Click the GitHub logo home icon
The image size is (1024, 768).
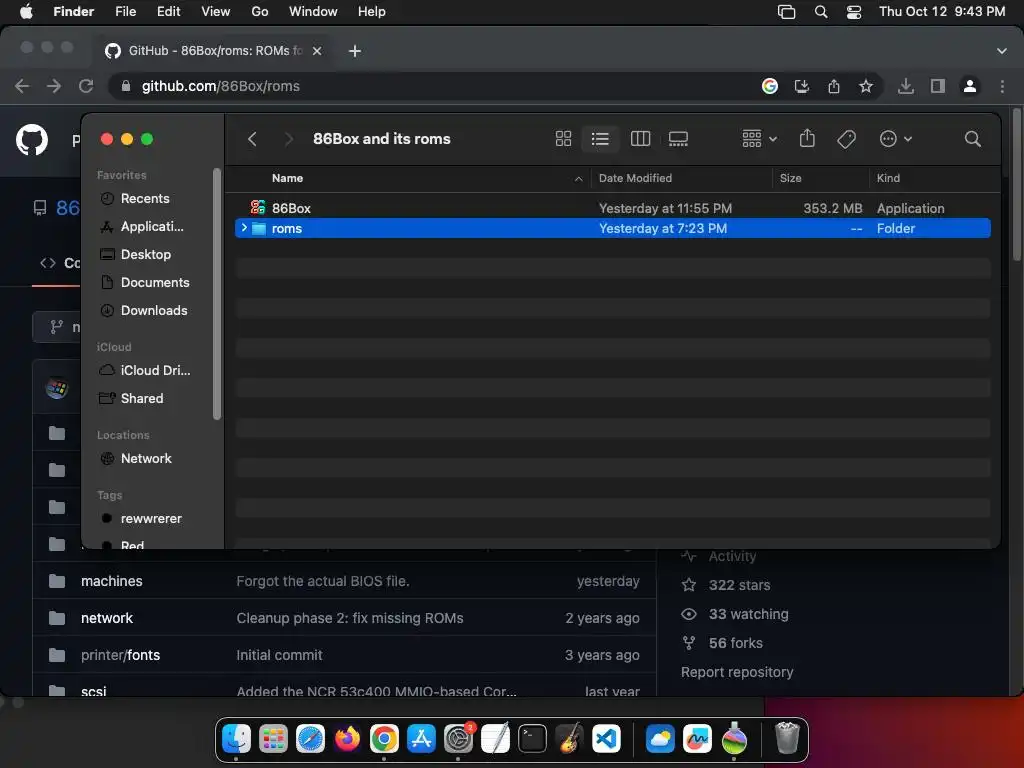pos(31,140)
